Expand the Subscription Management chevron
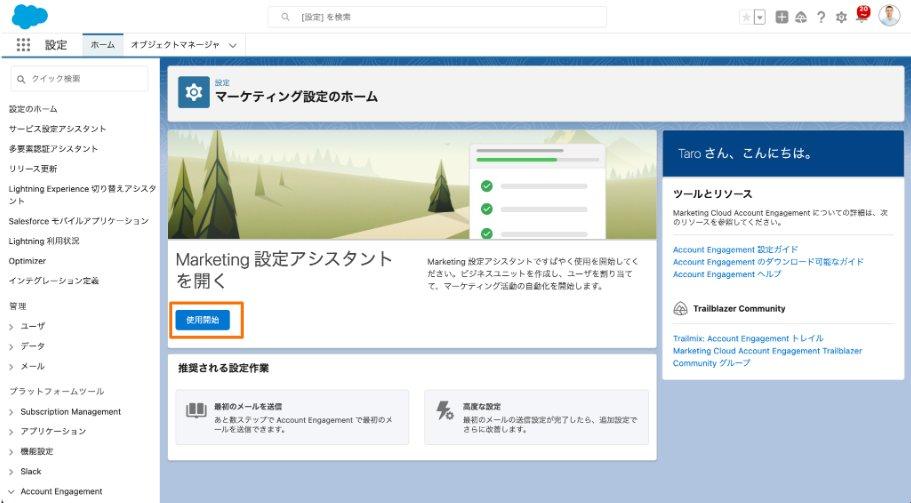 click(x=11, y=412)
